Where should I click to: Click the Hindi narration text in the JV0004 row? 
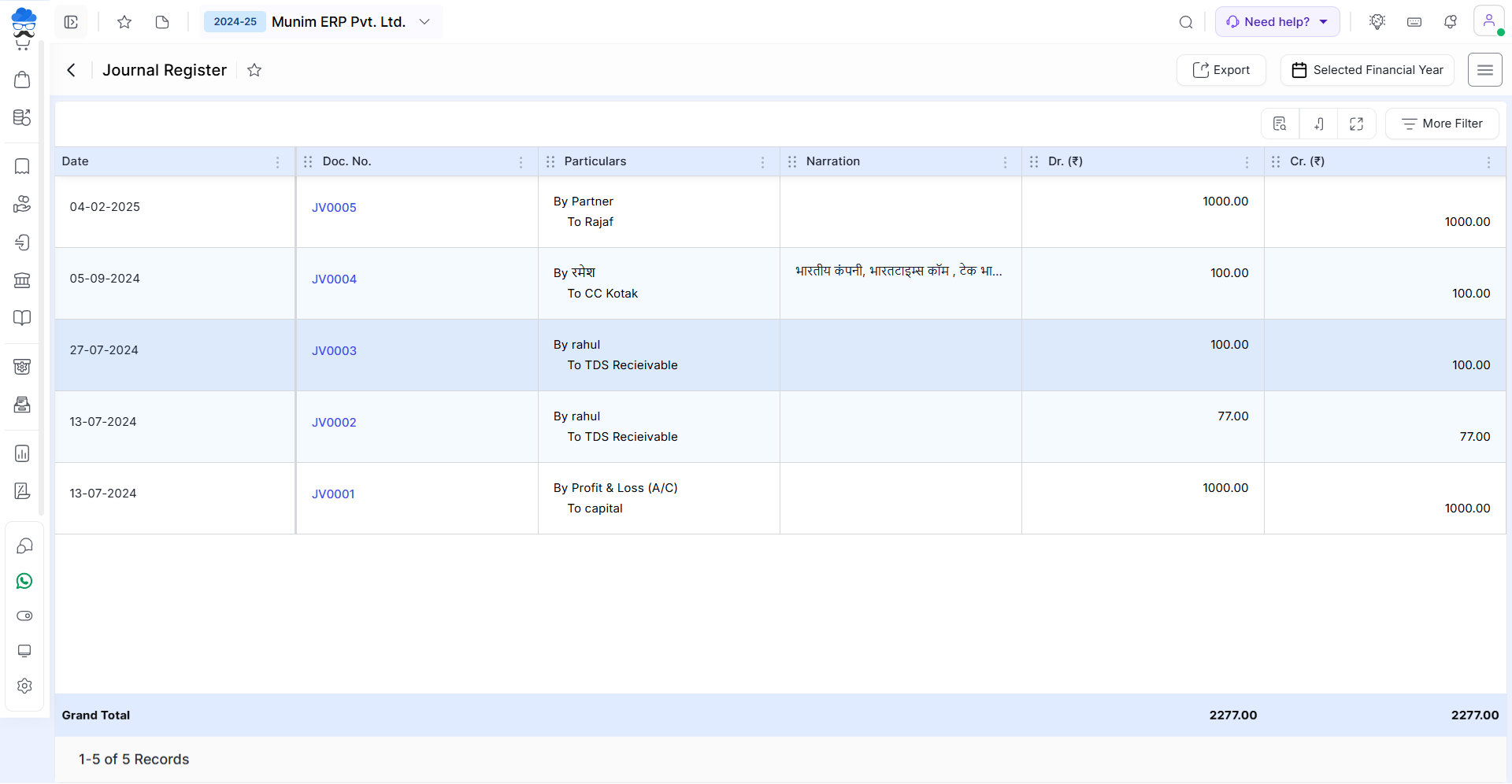pyautogui.click(x=899, y=271)
